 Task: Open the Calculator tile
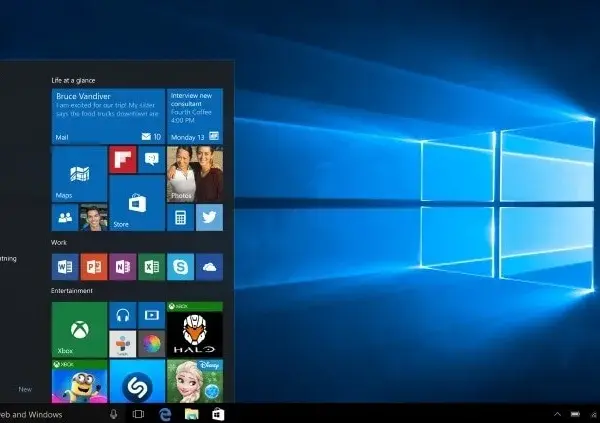click(180, 217)
